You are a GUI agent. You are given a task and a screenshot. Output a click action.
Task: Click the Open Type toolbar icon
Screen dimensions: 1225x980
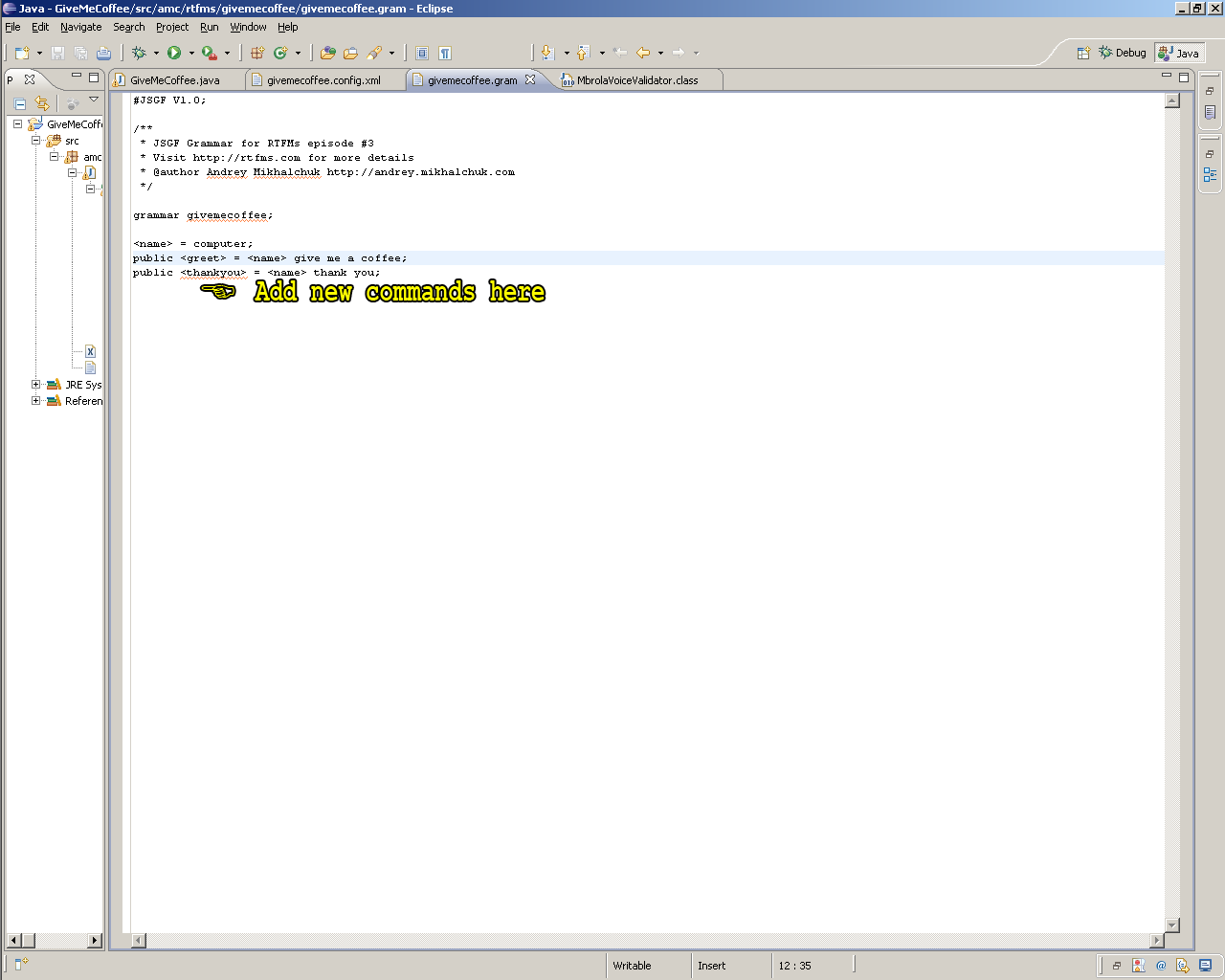[328, 54]
